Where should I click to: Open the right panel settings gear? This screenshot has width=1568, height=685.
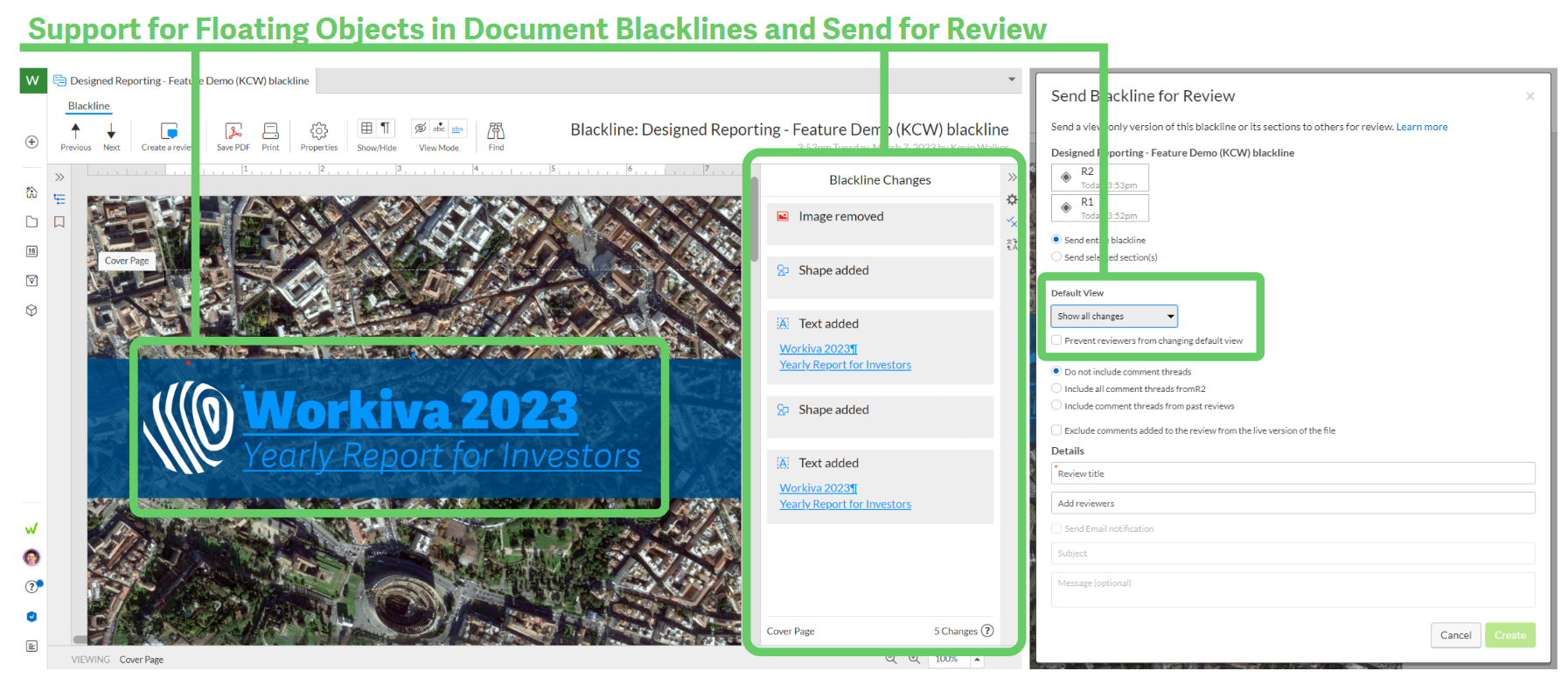tap(1012, 199)
